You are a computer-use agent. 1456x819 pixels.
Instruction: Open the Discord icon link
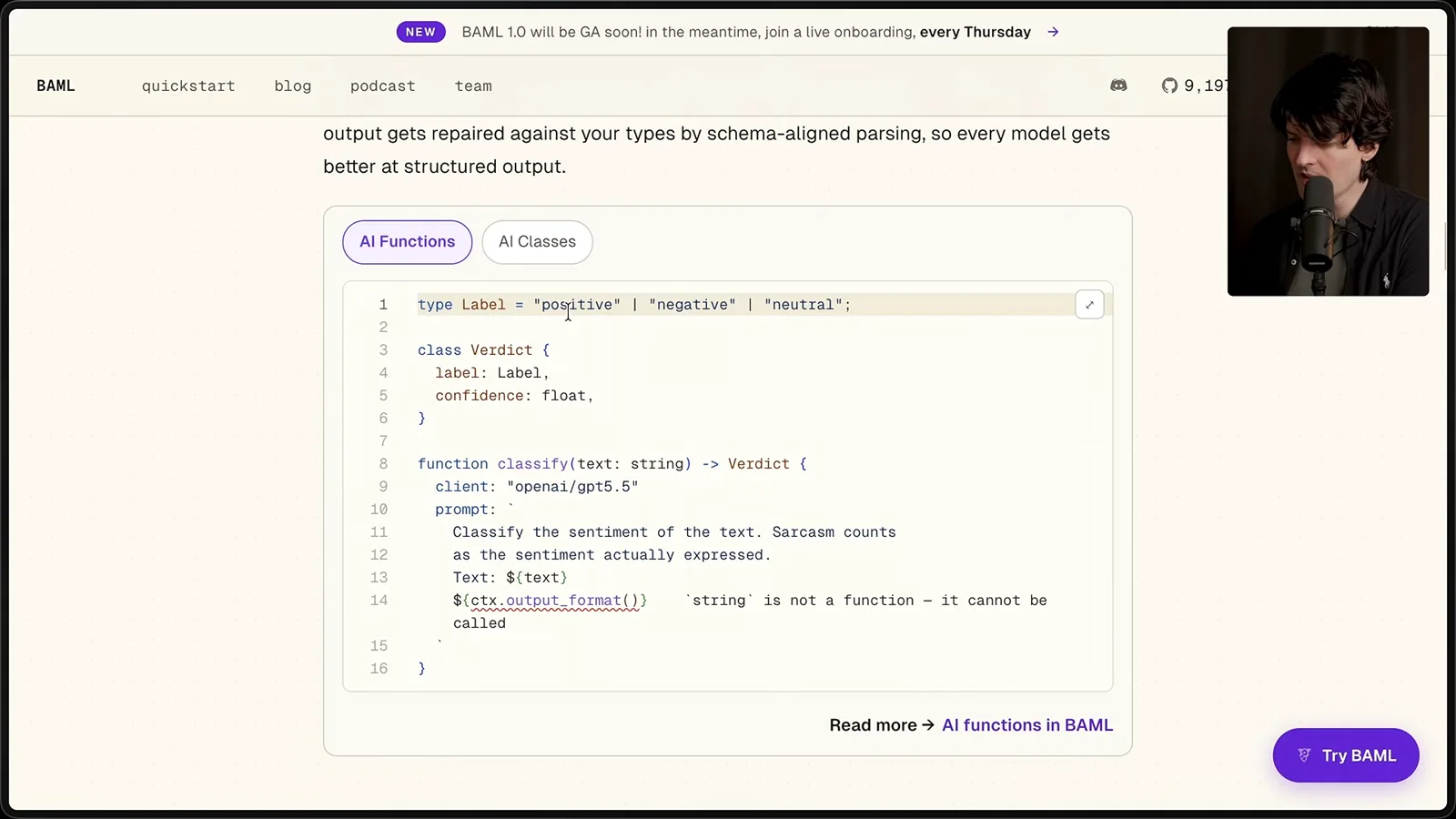pos(1118,86)
